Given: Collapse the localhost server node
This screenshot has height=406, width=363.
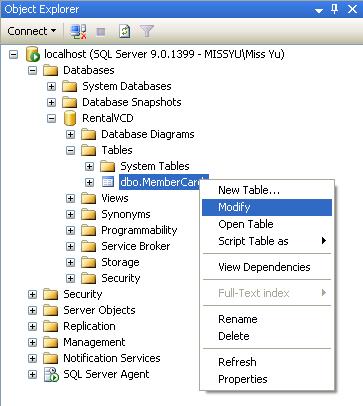Looking at the screenshot, I should click(x=13, y=54).
